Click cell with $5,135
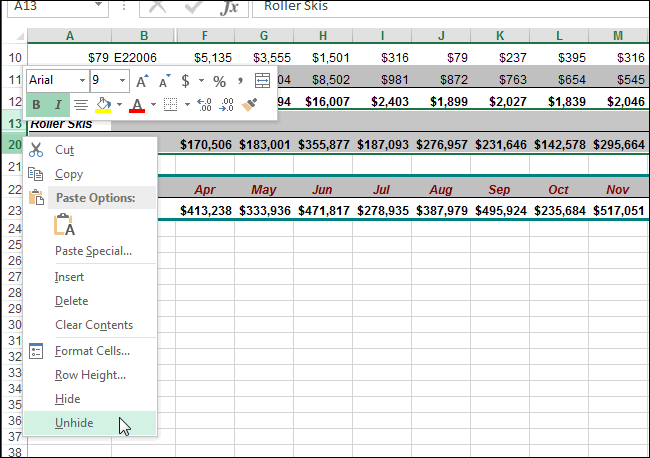Image resolution: width=650 pixels, height=458 pixels. coord(205,57)
